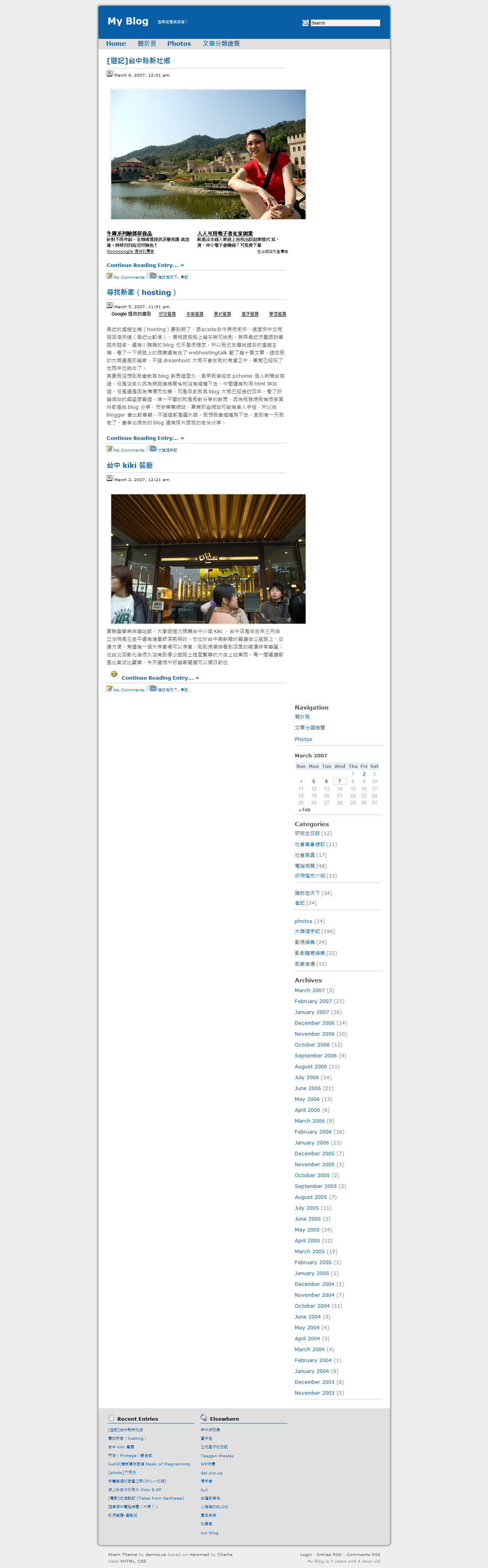
Task: Select day 6 in the March 2007 calendar
Action: [x=326, y=781]
